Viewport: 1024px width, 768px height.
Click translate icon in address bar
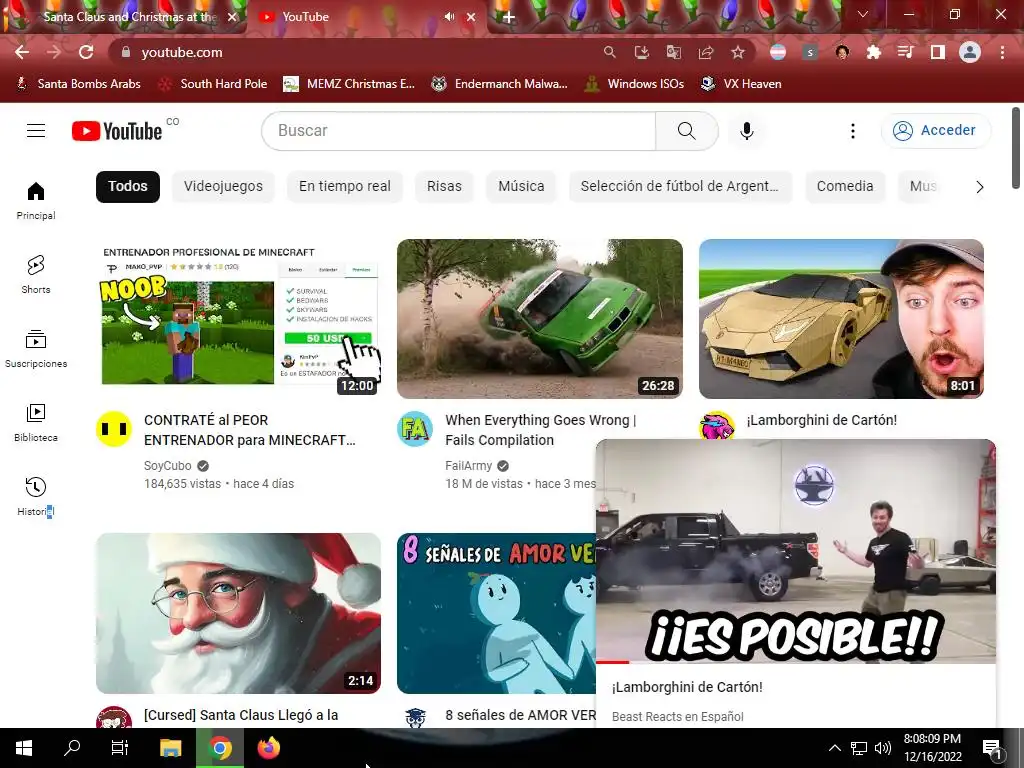tap(673, 52)
